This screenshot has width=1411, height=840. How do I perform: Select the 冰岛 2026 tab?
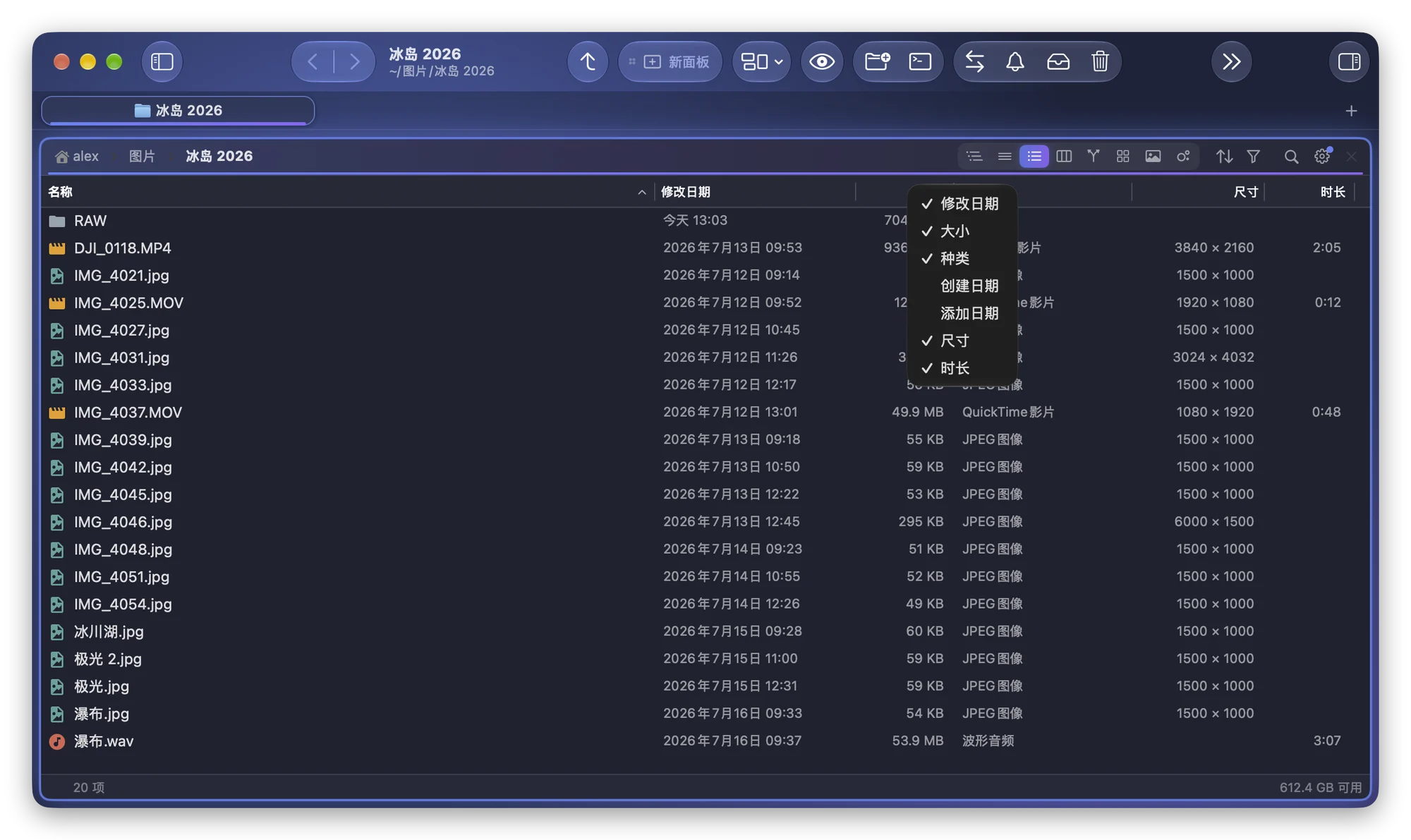point(178,110)
